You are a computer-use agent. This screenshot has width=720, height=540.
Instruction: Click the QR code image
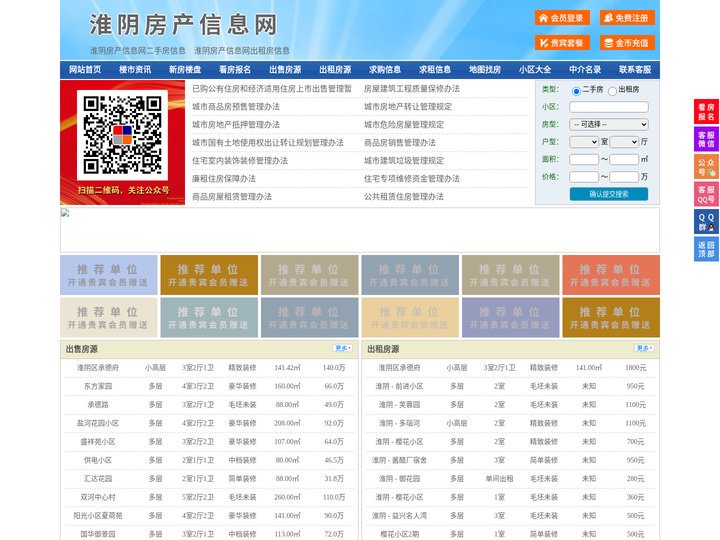122,135
